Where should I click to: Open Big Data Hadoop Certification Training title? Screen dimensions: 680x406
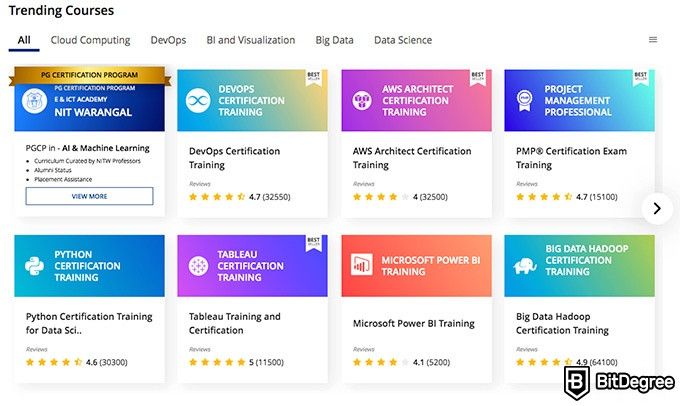[562, 323]
